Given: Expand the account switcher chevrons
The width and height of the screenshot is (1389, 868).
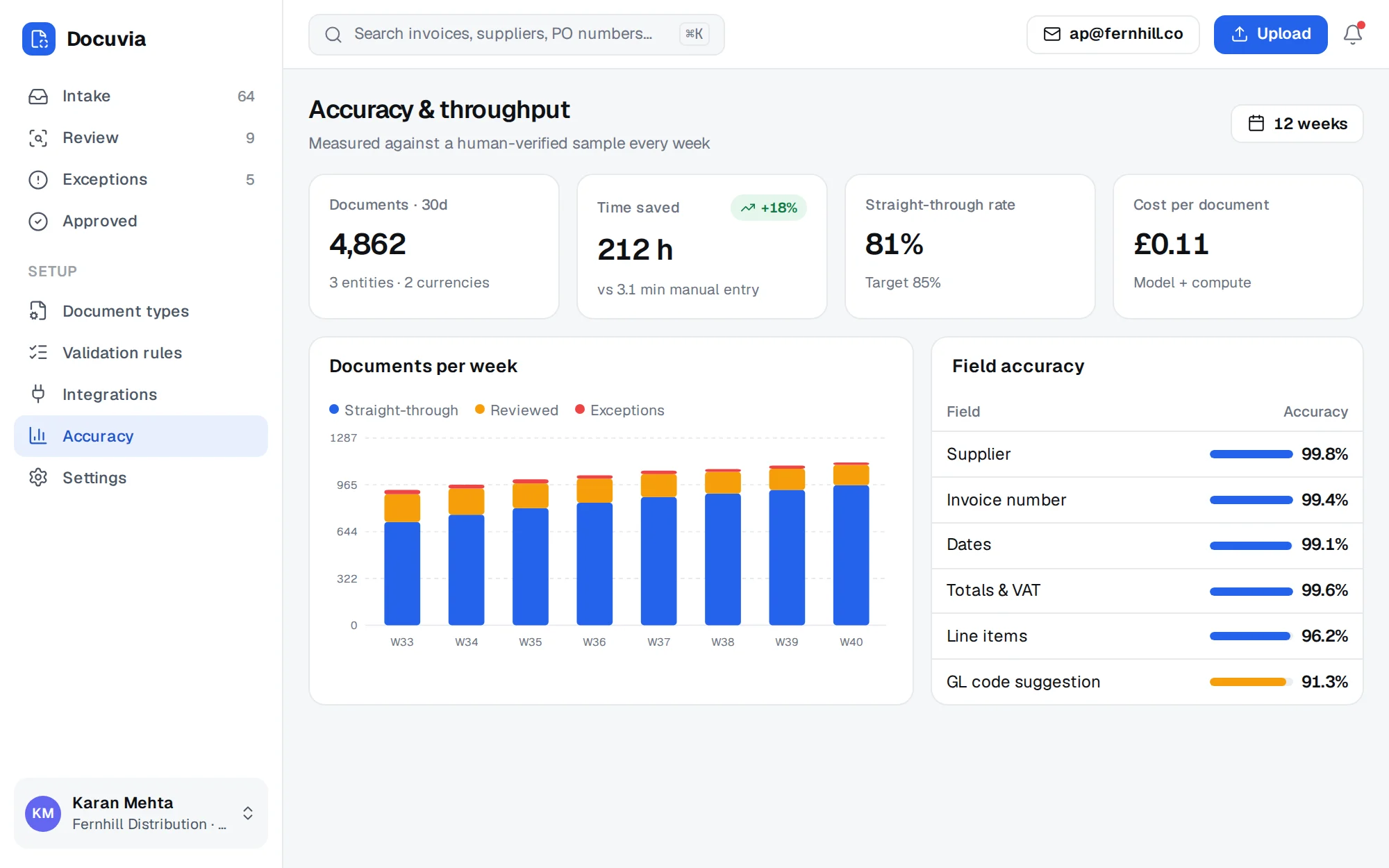Looking at the screenshot, I should pos(248,813).
